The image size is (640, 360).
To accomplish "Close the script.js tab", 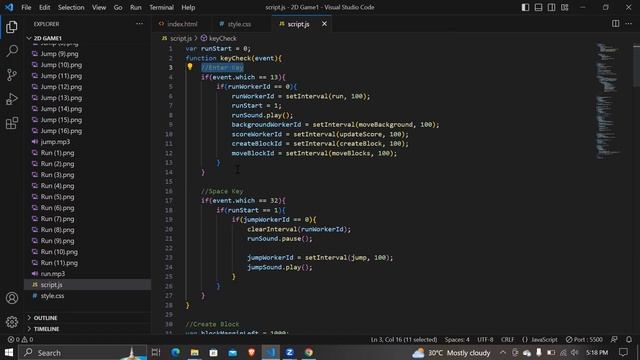I will click(x=324, y=24).
